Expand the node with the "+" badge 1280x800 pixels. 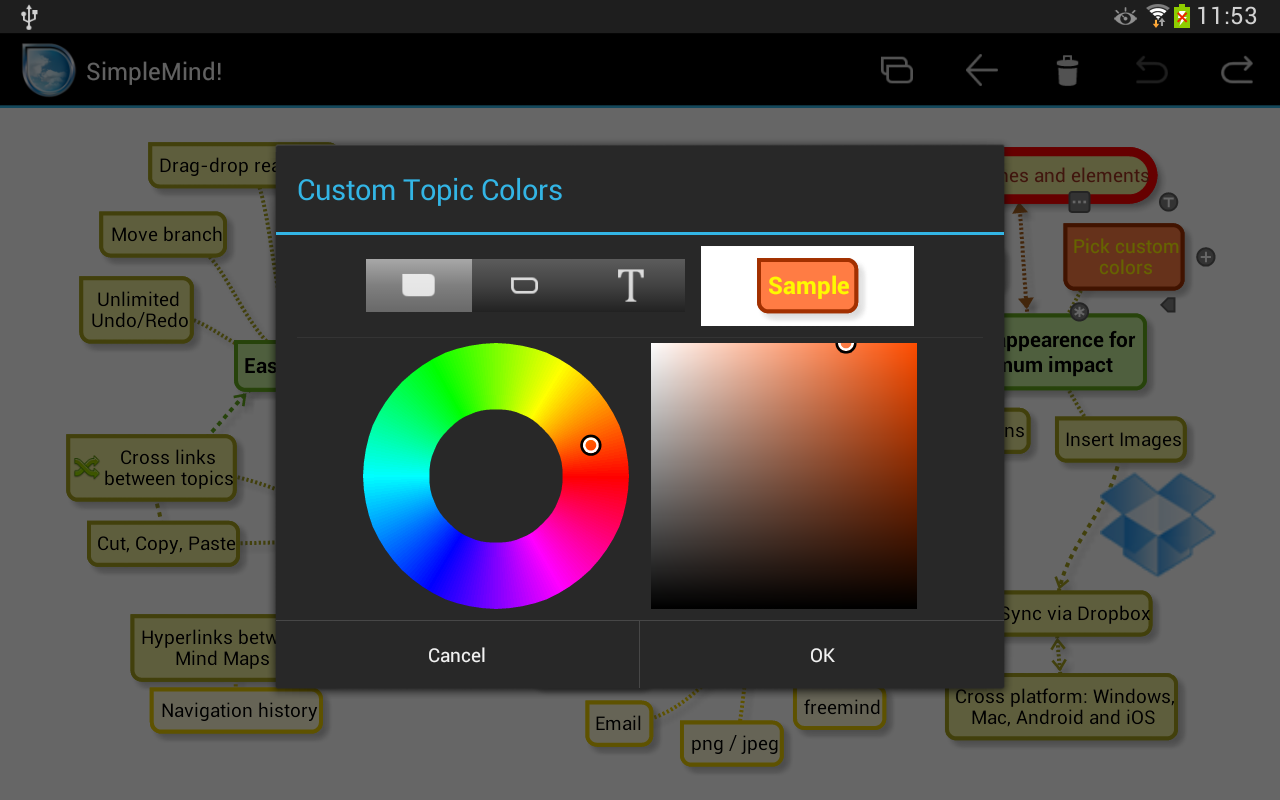point(1205,256)
